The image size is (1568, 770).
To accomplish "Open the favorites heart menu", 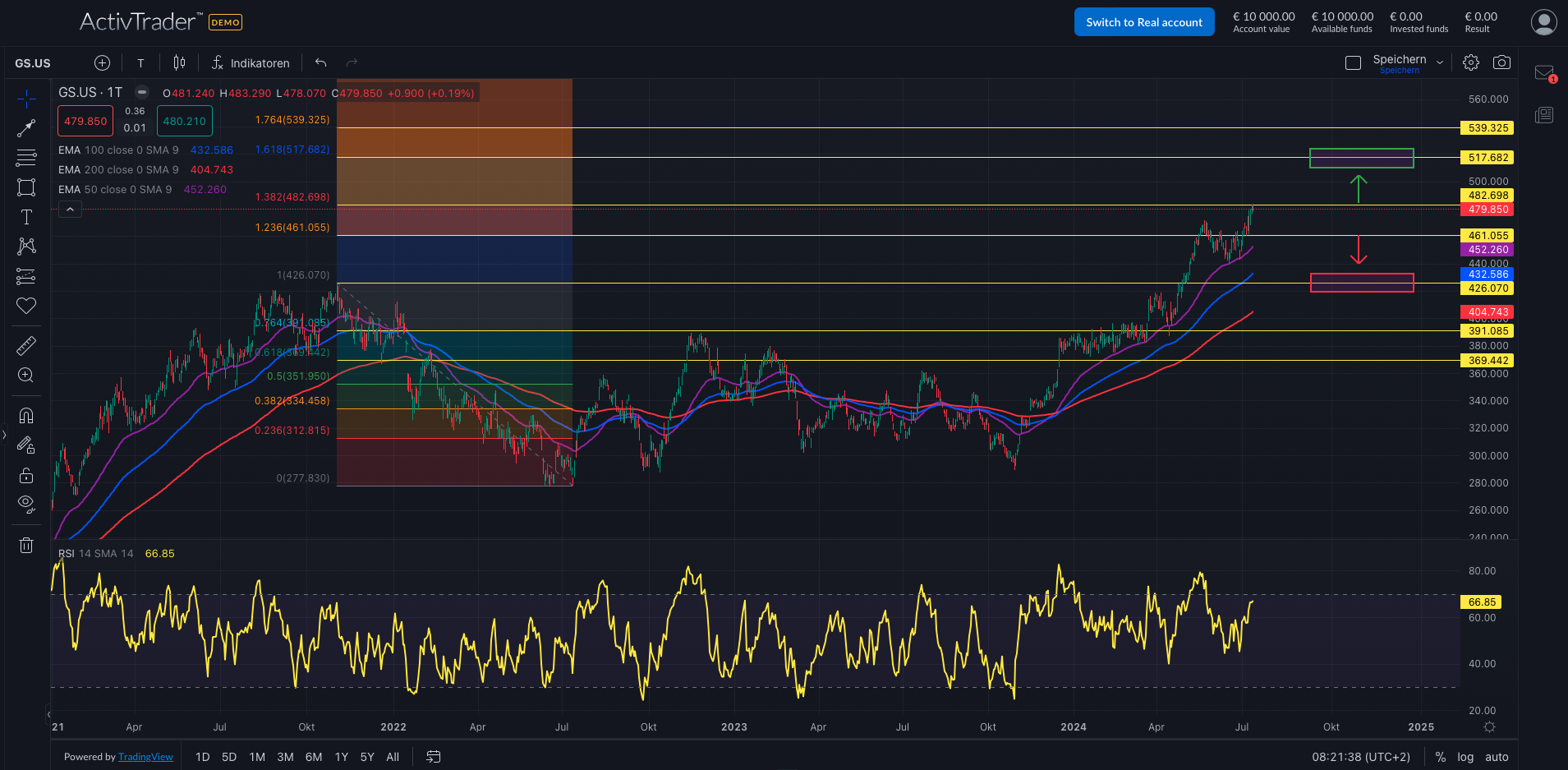I will [x=26, y=306].
